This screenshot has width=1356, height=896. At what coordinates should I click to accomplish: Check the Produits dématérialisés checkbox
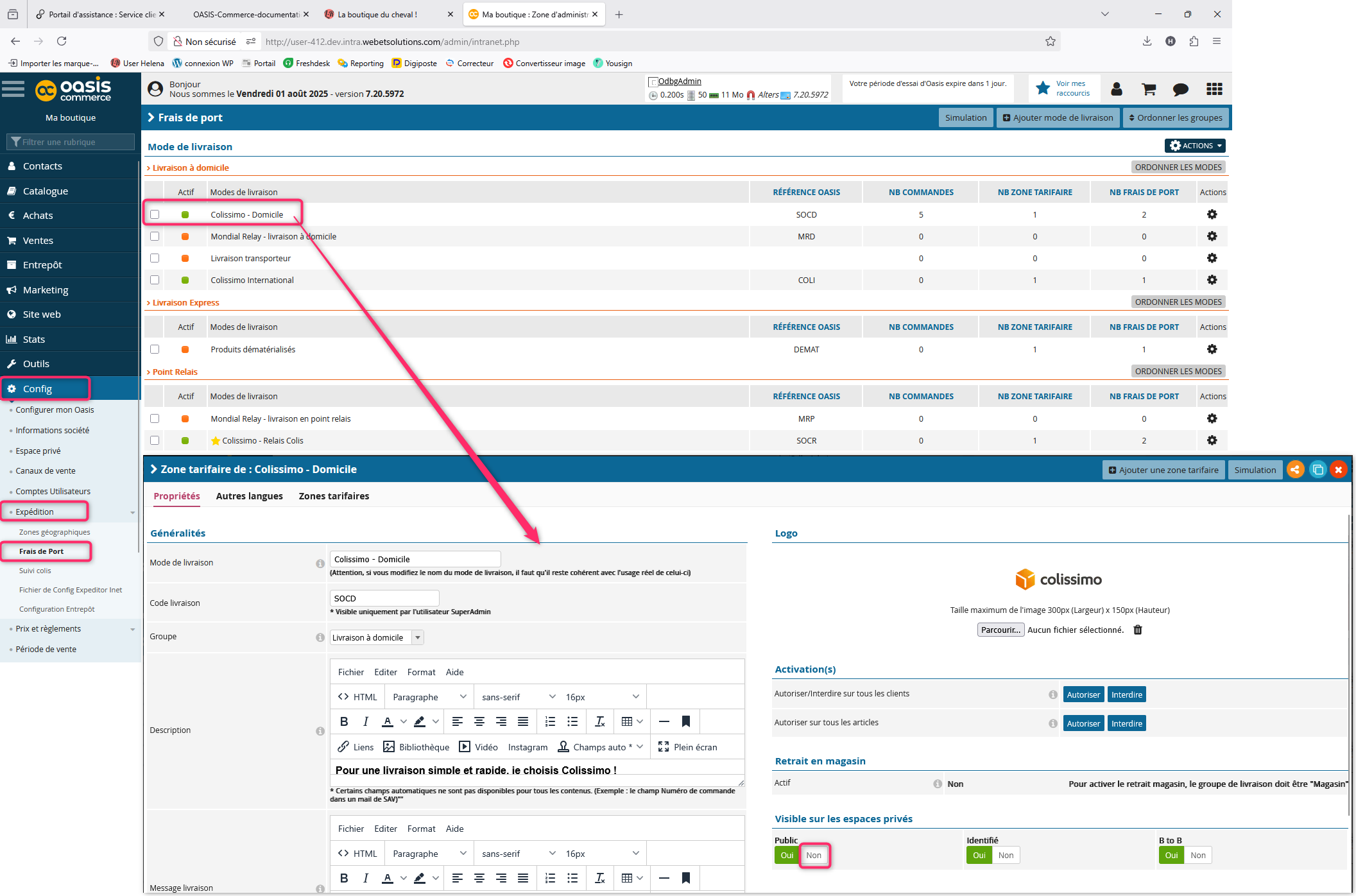[x=155, y=349]
